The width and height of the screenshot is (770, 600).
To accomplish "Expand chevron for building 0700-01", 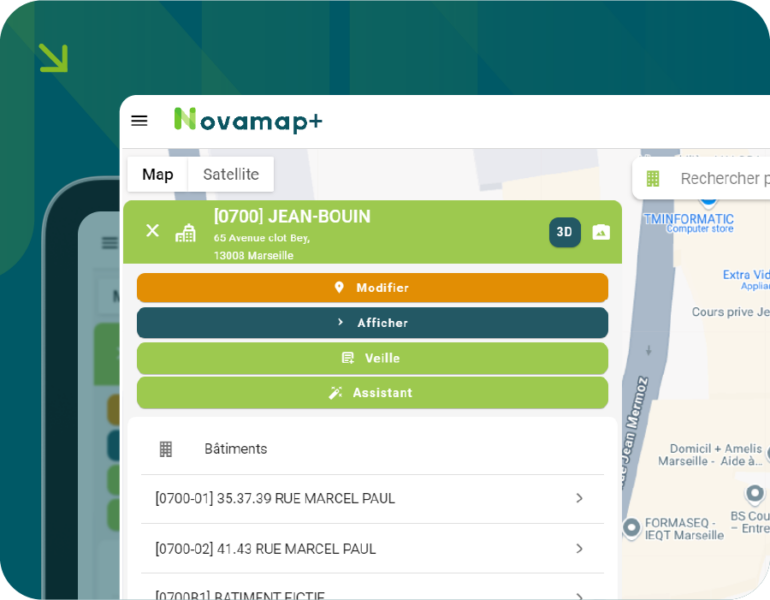I will pyautogui.click(x=579, y=498).
